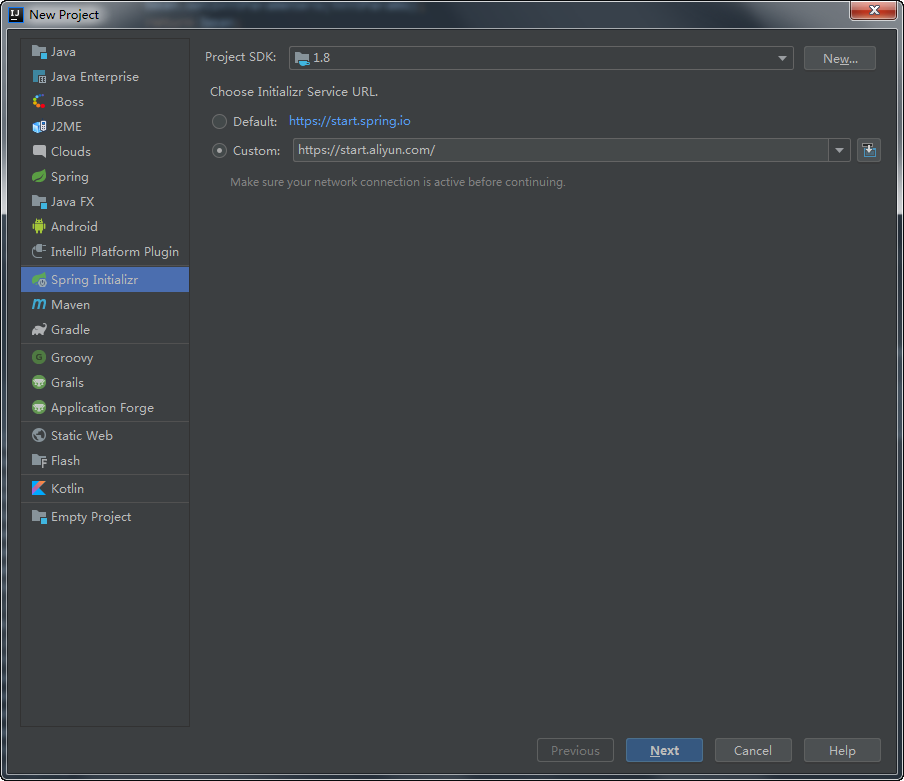Viewport: 904px width, 781px height.
Task: Click the download icon beside the custom URL
Action: [868, 150]
